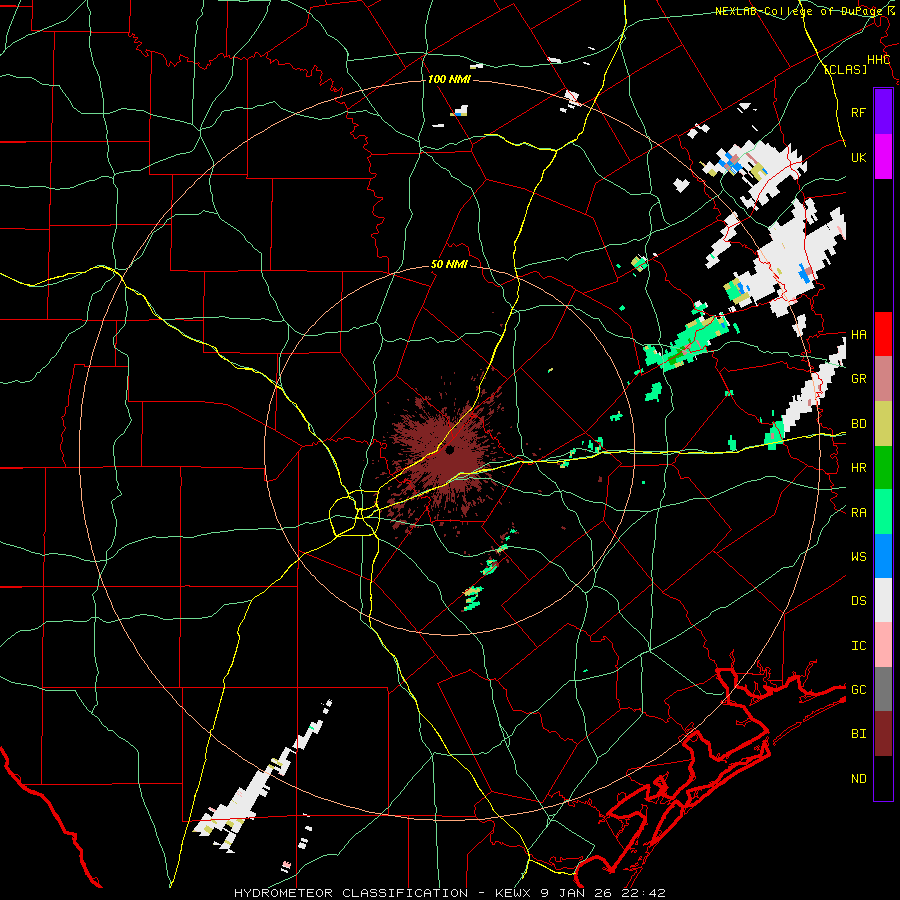Click the RF legend label text
Image resolution: width=900 pixels, height=900 pixels.
click(x=858, y=112)
